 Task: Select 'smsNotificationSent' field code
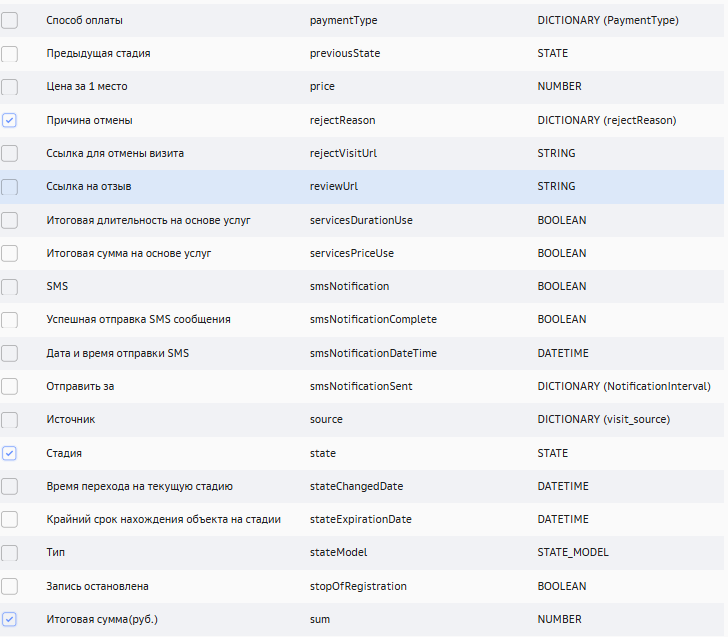point(361,386)
